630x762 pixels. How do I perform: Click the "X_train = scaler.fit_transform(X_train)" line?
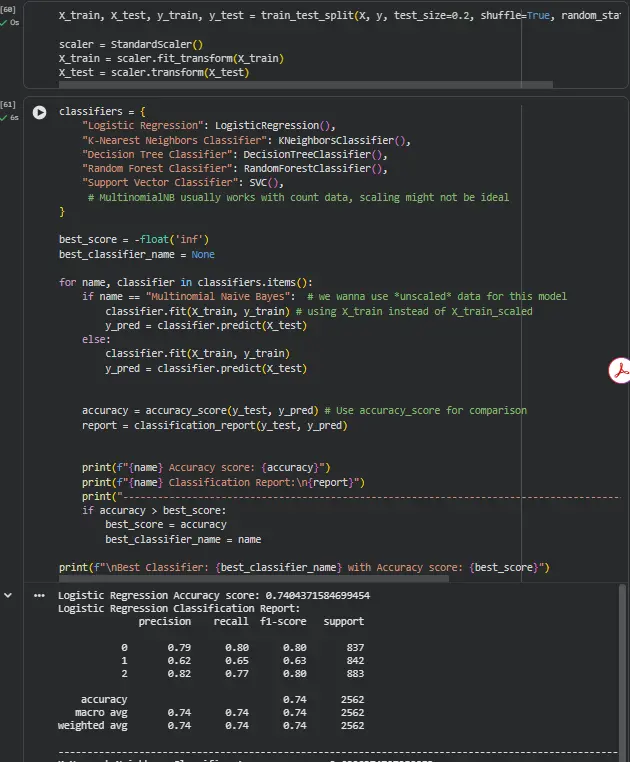171,58
